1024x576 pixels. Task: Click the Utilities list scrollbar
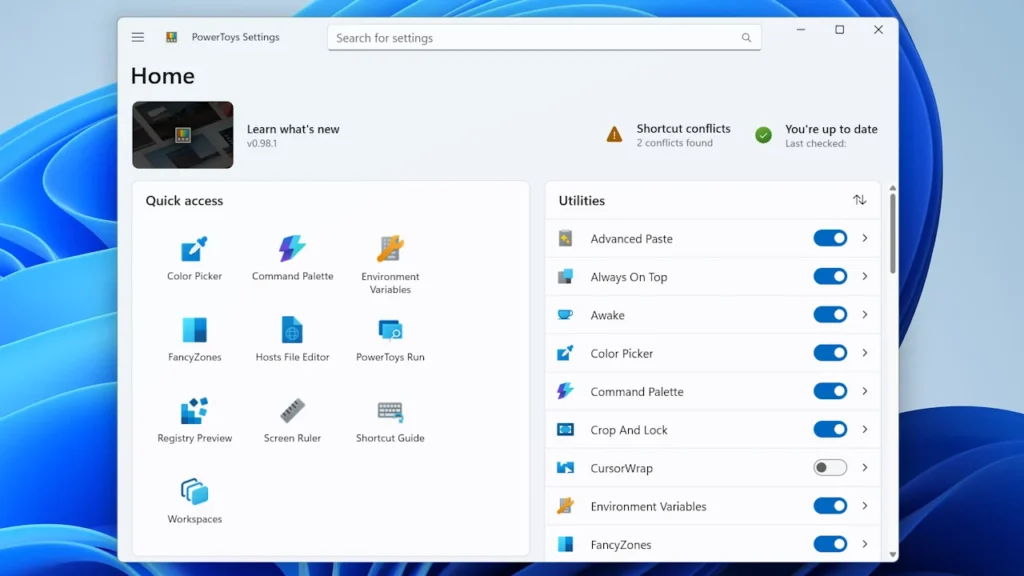click(x=892, y=233)
